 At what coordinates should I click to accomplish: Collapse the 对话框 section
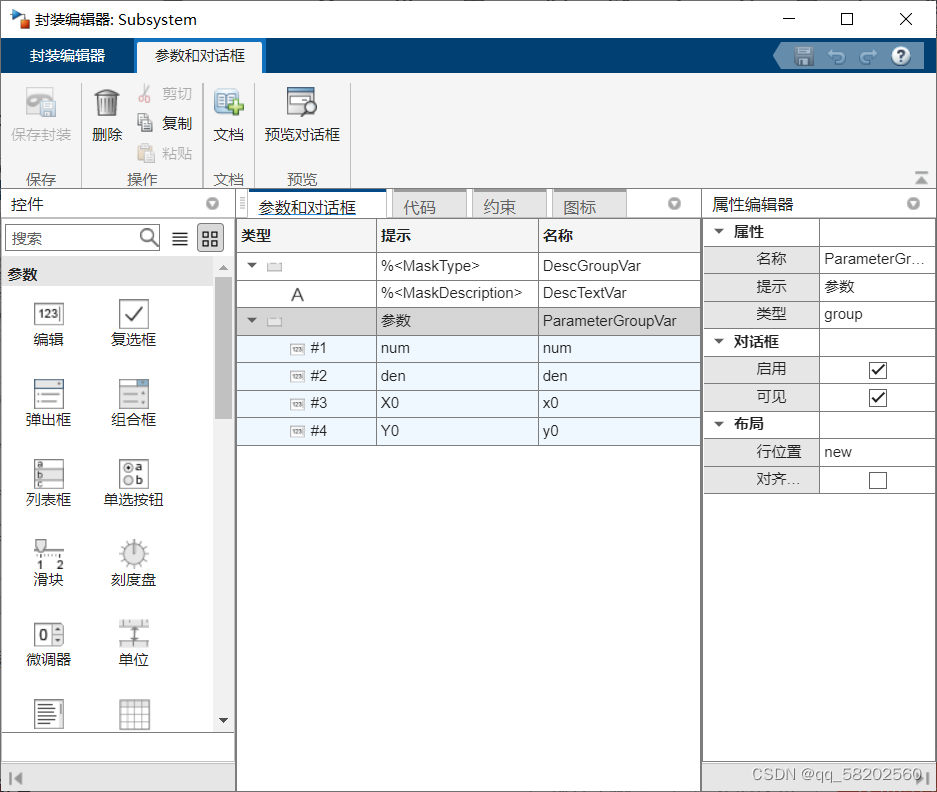pos(719,341)
